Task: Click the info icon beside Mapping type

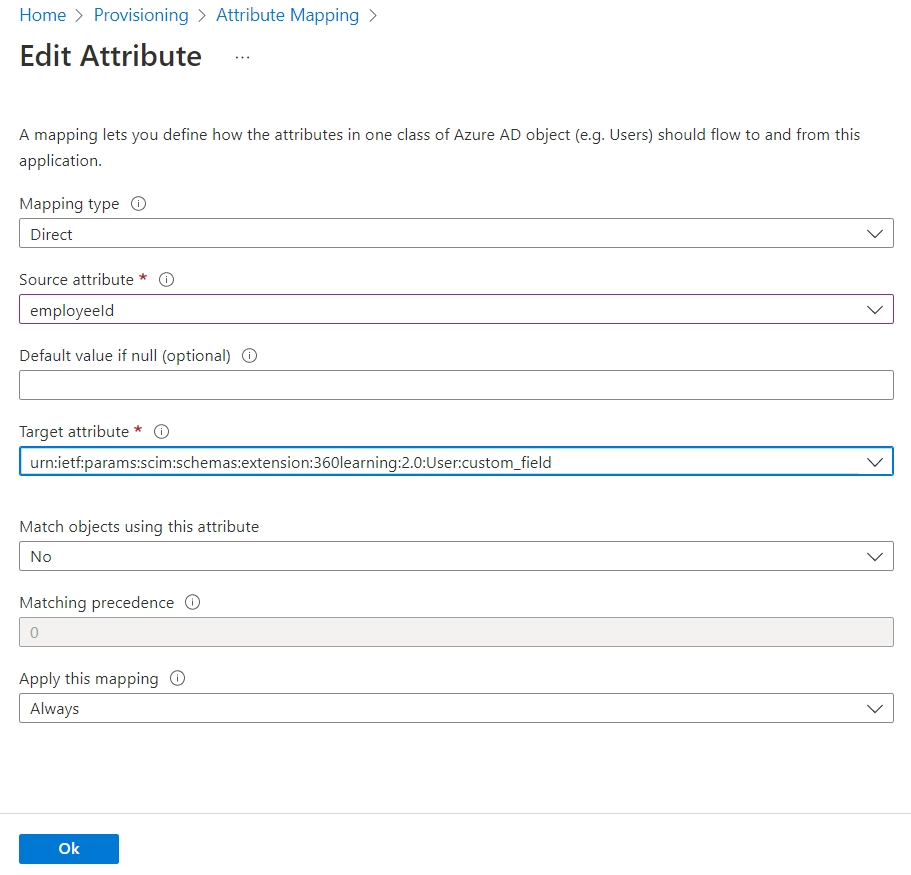Action: [138, 203]
